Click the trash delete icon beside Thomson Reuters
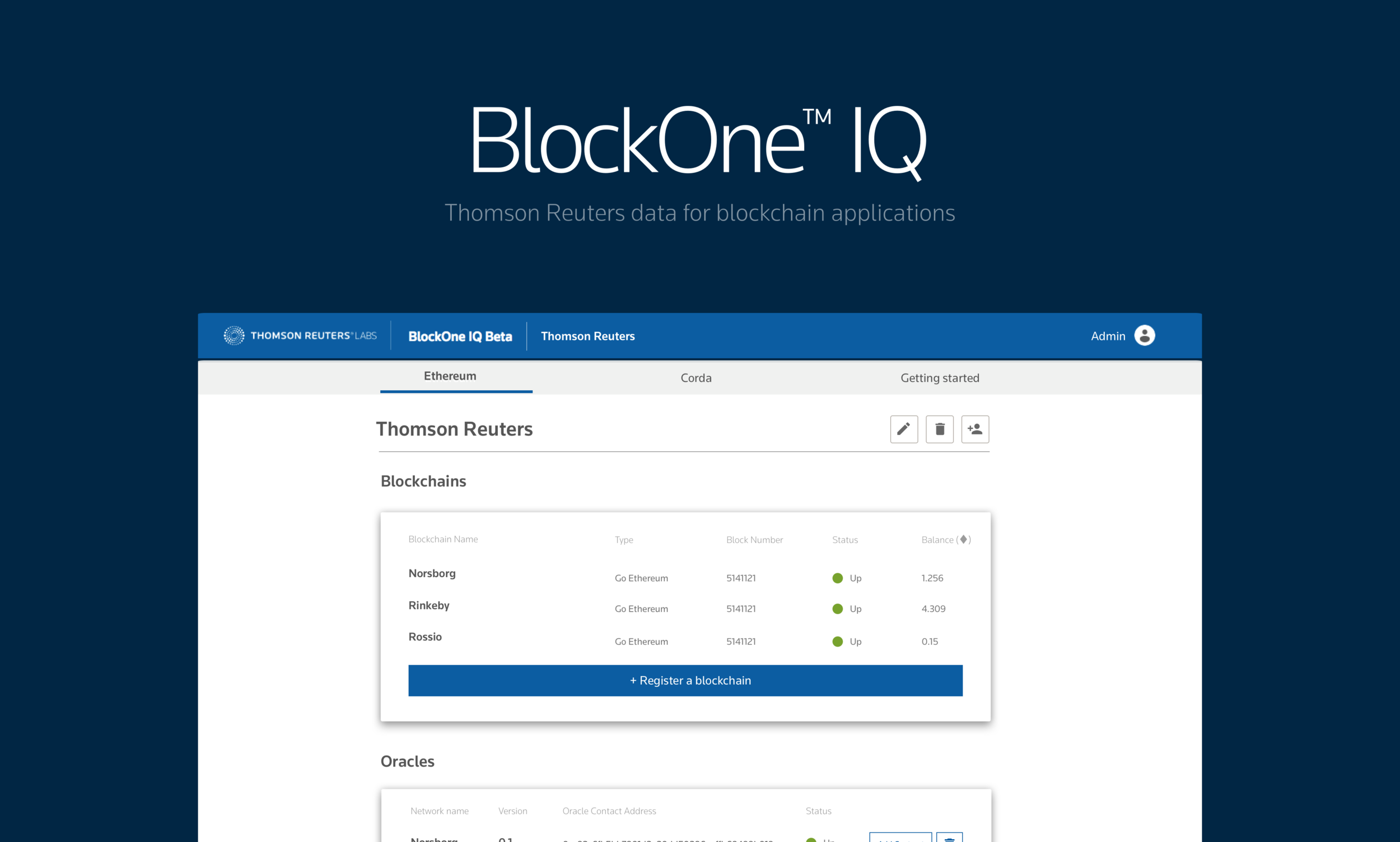The image size is (1400, 842). click(939, 429)
